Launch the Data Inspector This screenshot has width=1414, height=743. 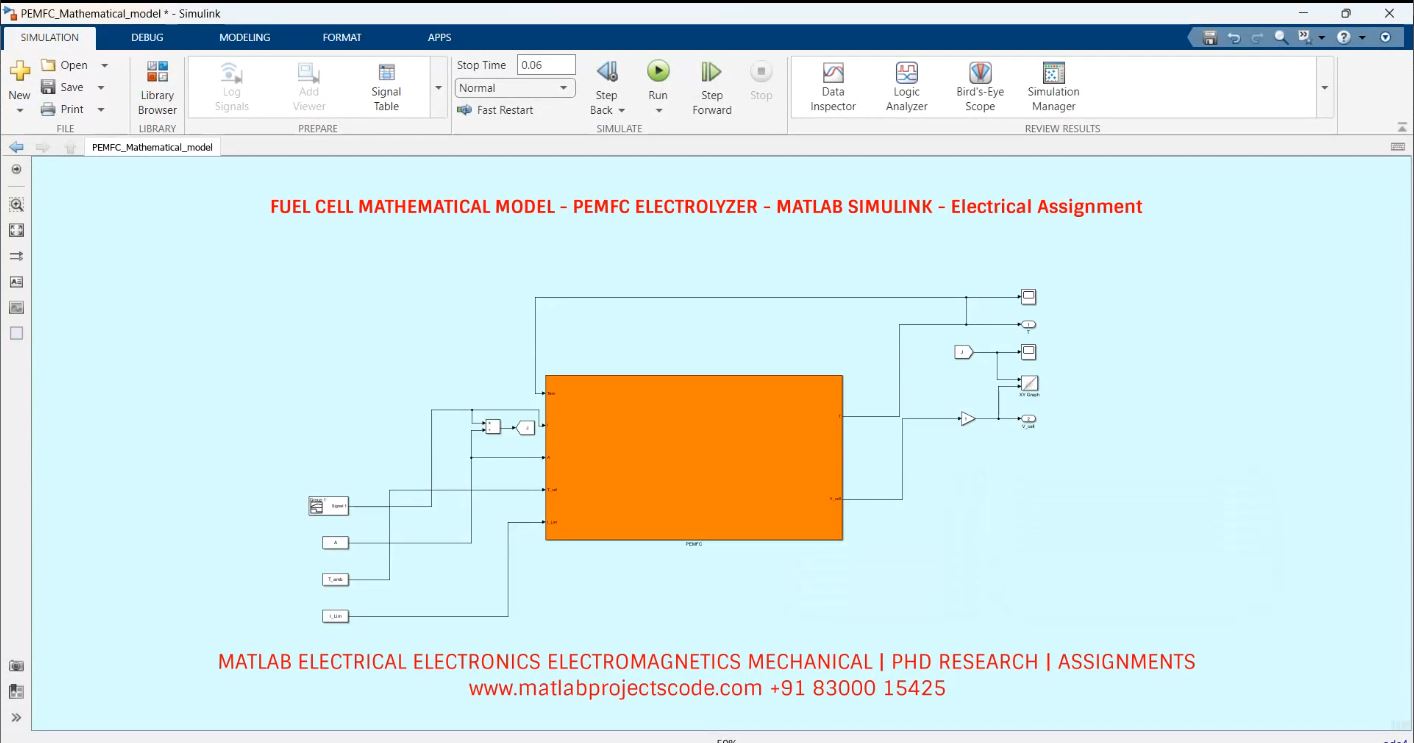point(831,85)
